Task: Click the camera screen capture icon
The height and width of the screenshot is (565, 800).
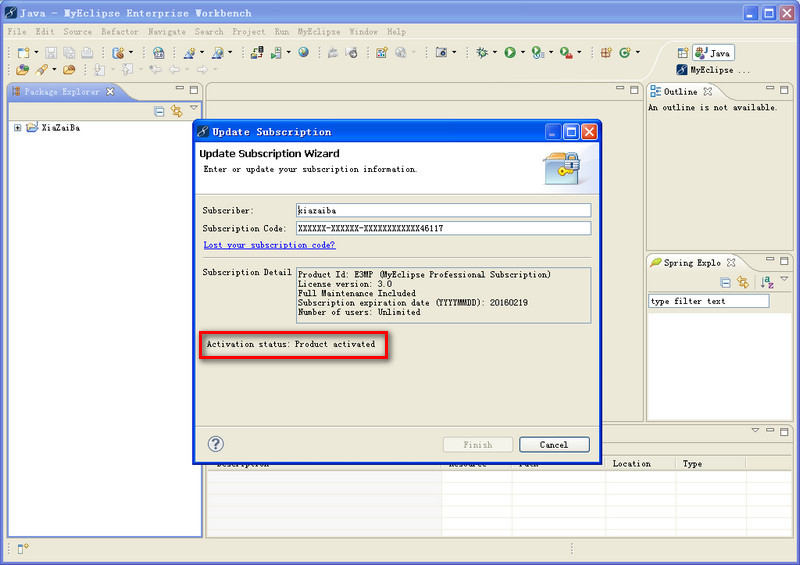Action: tap(441, 52)
